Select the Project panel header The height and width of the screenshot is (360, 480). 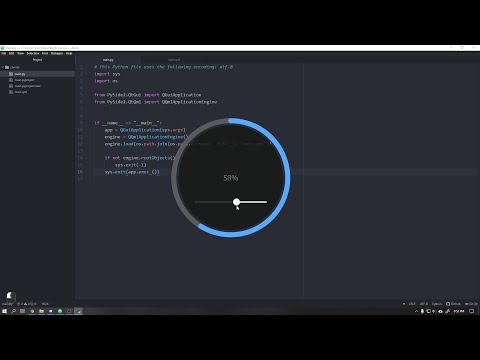pyautogui.click(x=37, y=60)
